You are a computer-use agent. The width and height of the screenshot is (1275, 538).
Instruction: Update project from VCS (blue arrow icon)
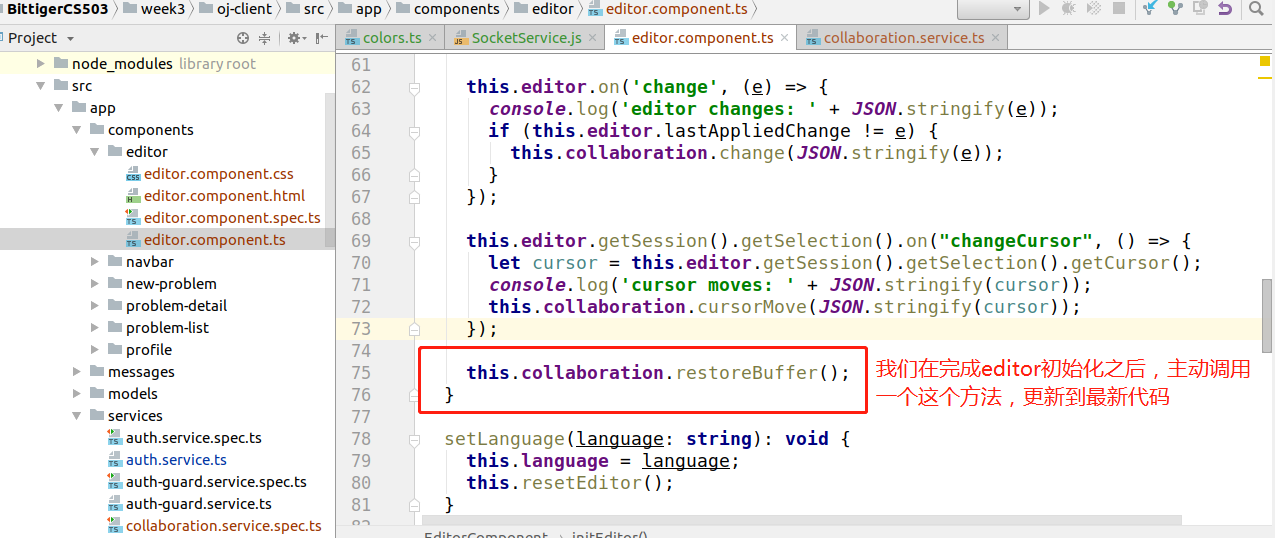[1151, 9]
